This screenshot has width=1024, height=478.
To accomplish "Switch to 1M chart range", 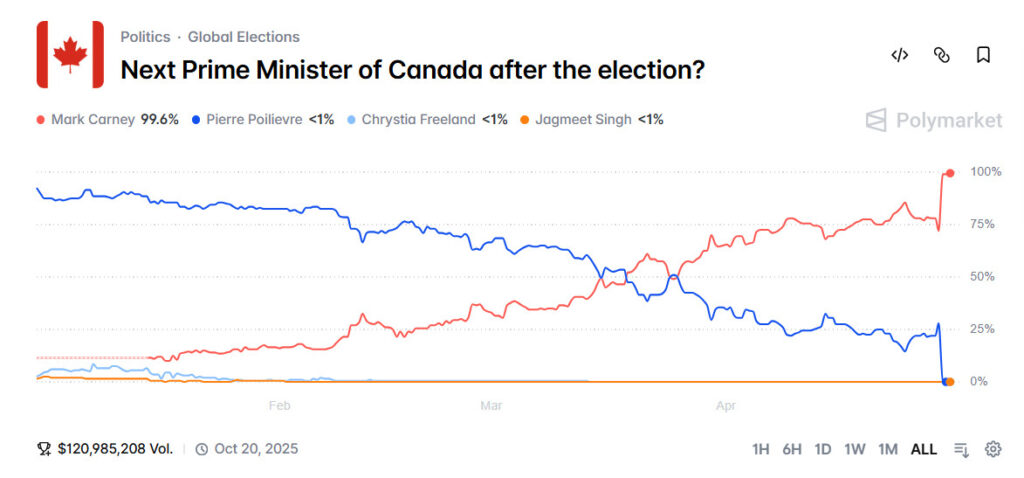I will click(x=887, y=449).
